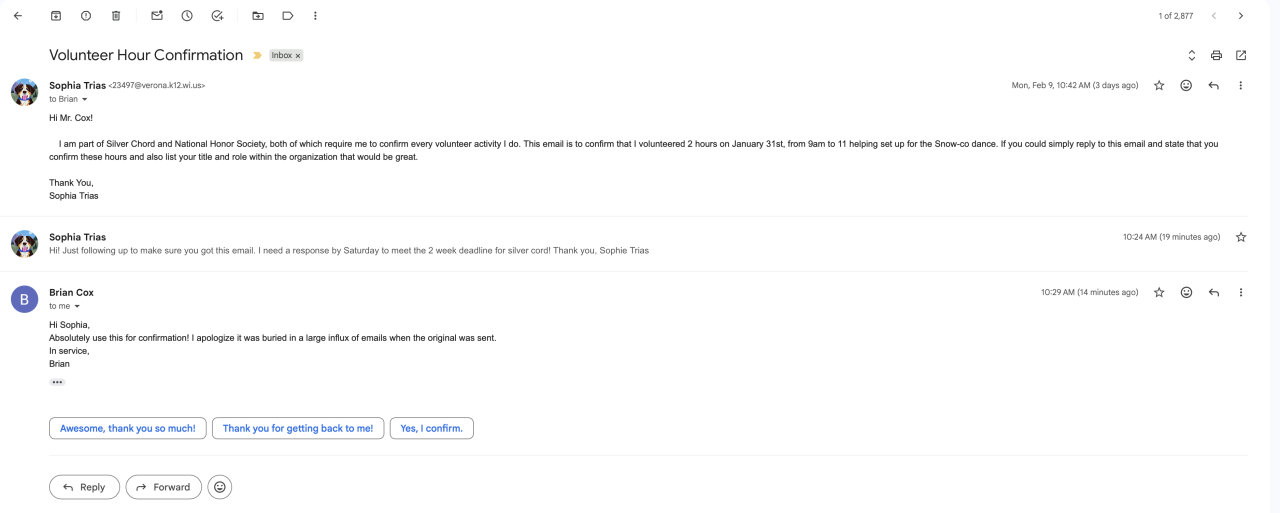Show trimmed content in Brian's reply
Image resolution: width=1280 pixels, height=513 pixels.
(57, 382)
